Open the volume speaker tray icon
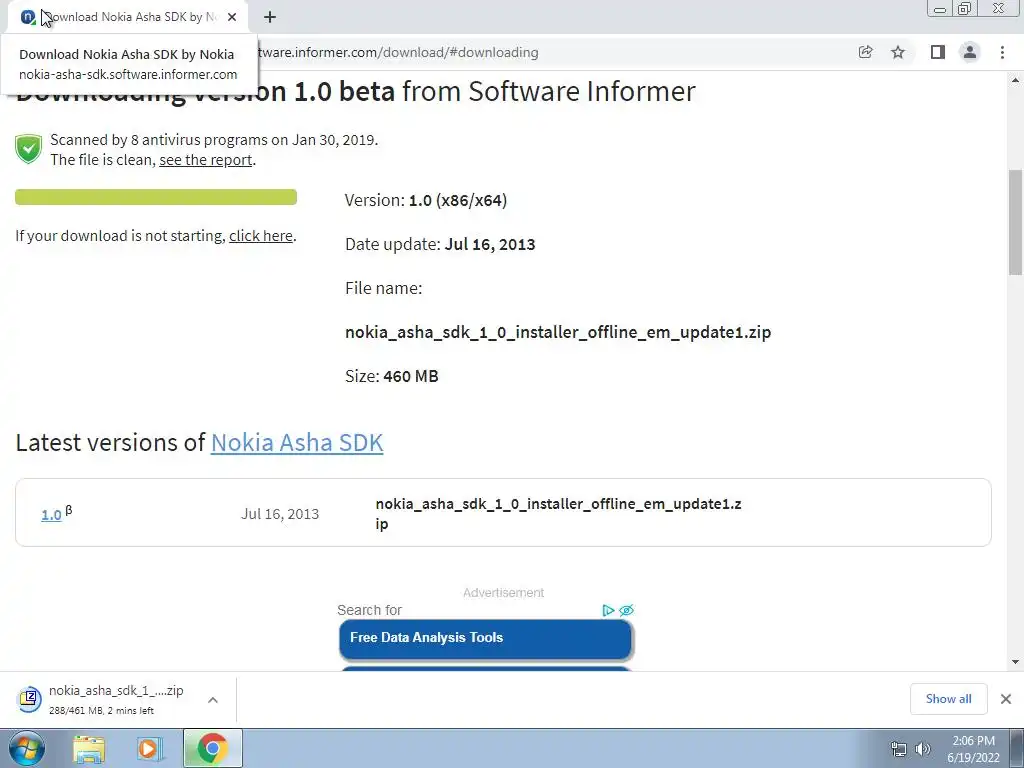 point(922,749)
